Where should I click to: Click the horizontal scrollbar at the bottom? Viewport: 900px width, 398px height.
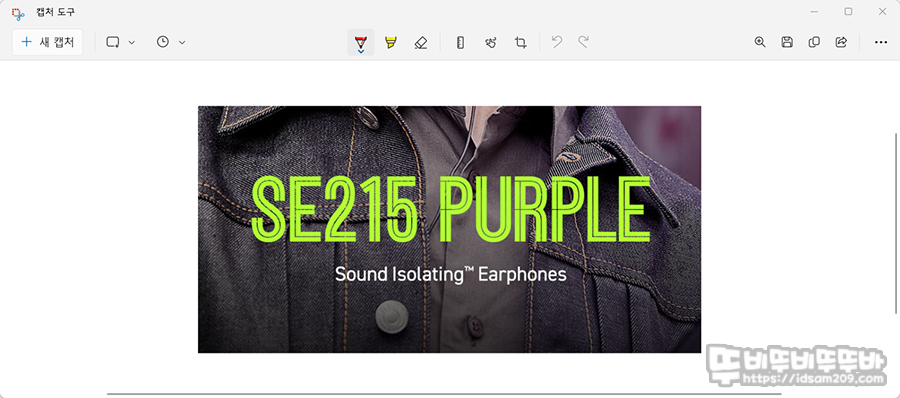444,395
